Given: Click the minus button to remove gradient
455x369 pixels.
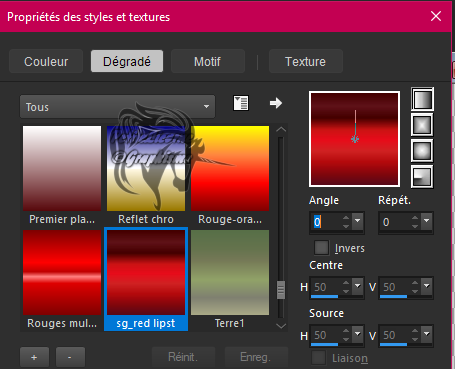Looking at the screenshot, I should coord(70,357).
